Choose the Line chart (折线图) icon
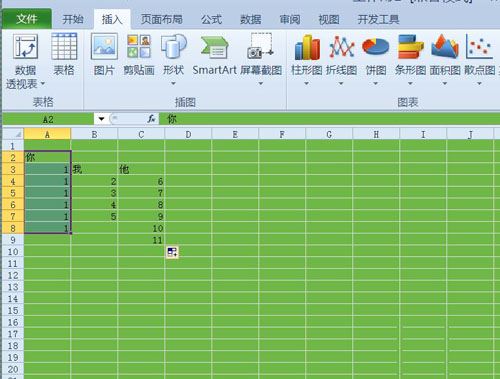The width and height of the screenshot is (500, 379). pos(342,47)
